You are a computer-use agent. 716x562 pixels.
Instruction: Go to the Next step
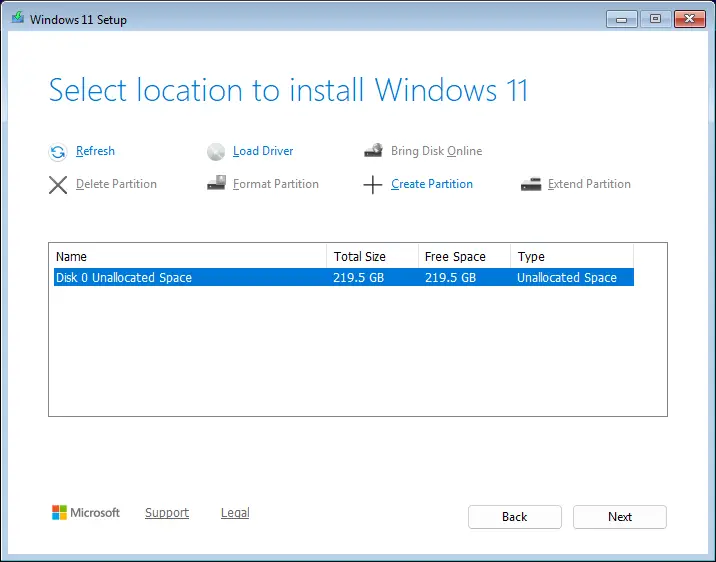click(620, 517)
